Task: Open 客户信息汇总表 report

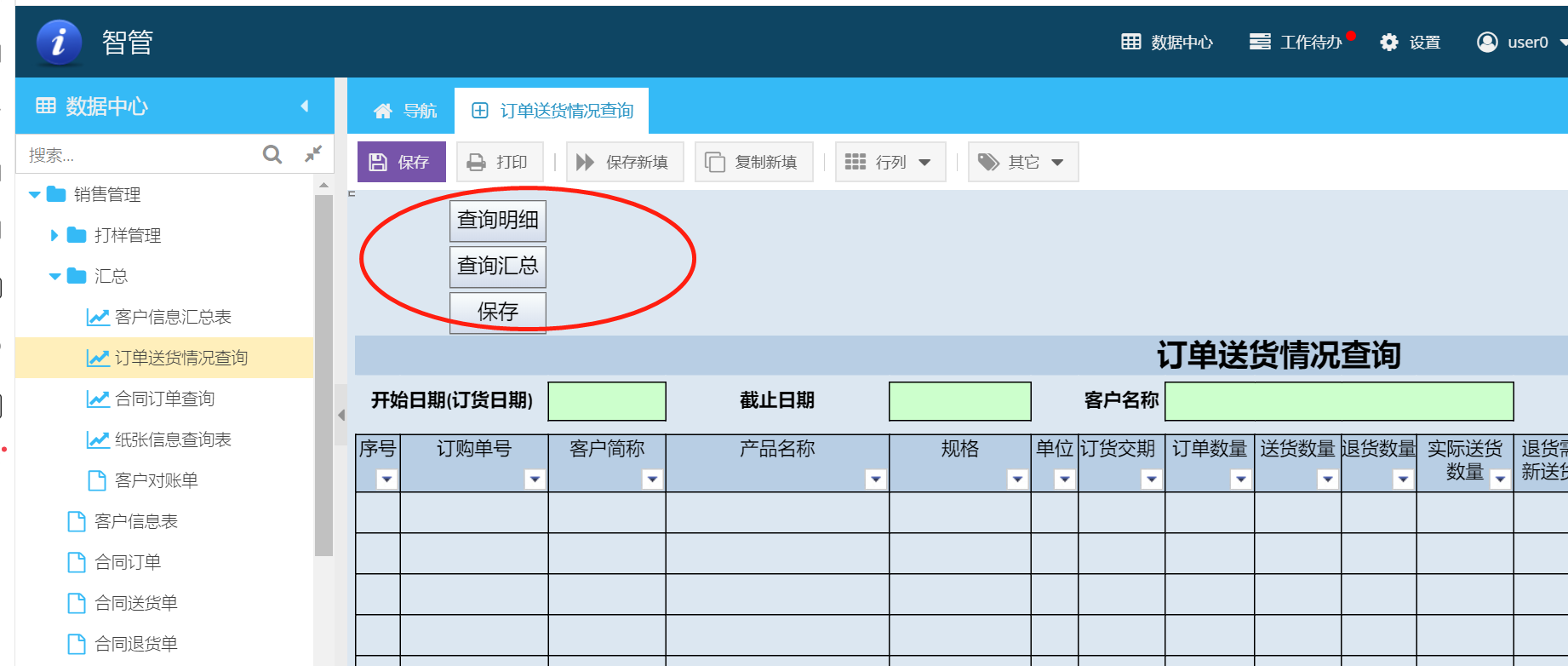Action: [159, 317]
